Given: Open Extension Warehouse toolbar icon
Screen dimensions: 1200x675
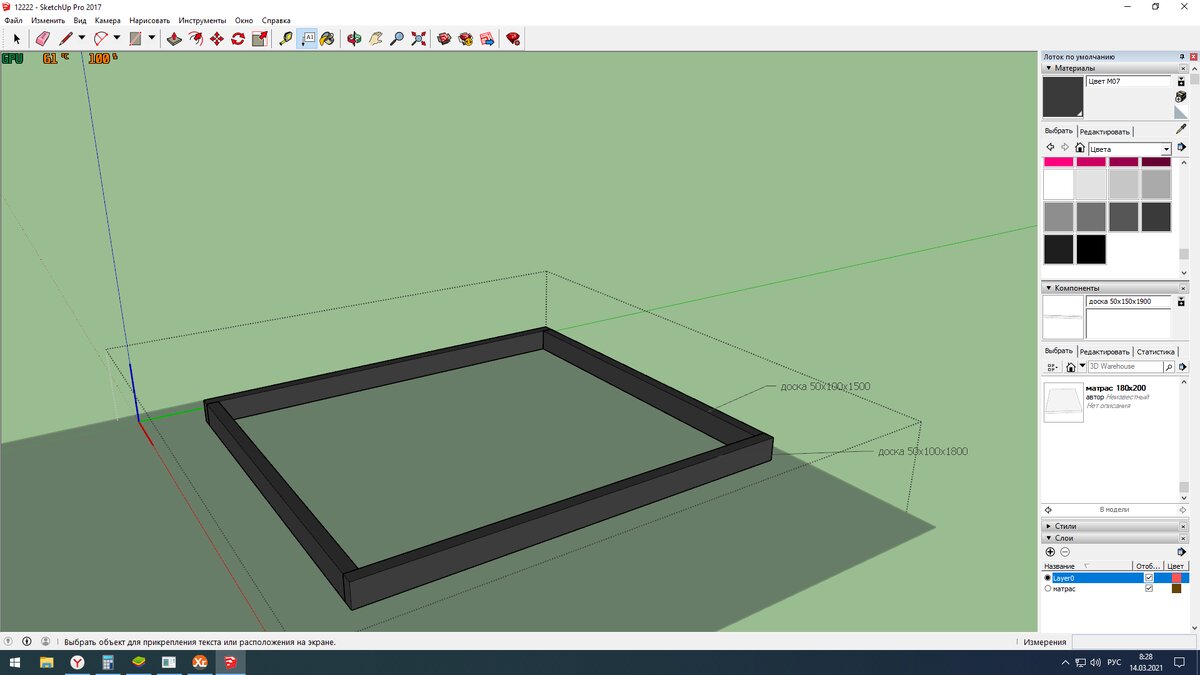Looking at the screenshot, I should (x=466, y=39).
